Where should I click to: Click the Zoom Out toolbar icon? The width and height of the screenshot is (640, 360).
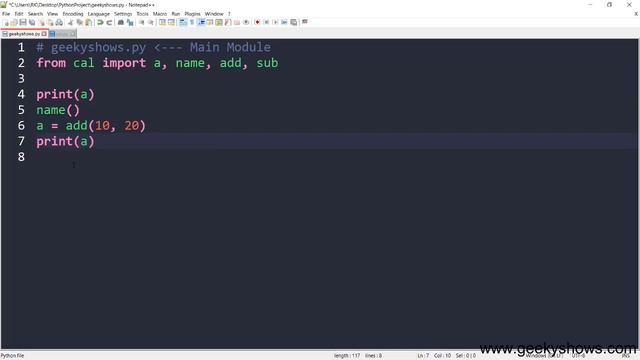[151, 22]
